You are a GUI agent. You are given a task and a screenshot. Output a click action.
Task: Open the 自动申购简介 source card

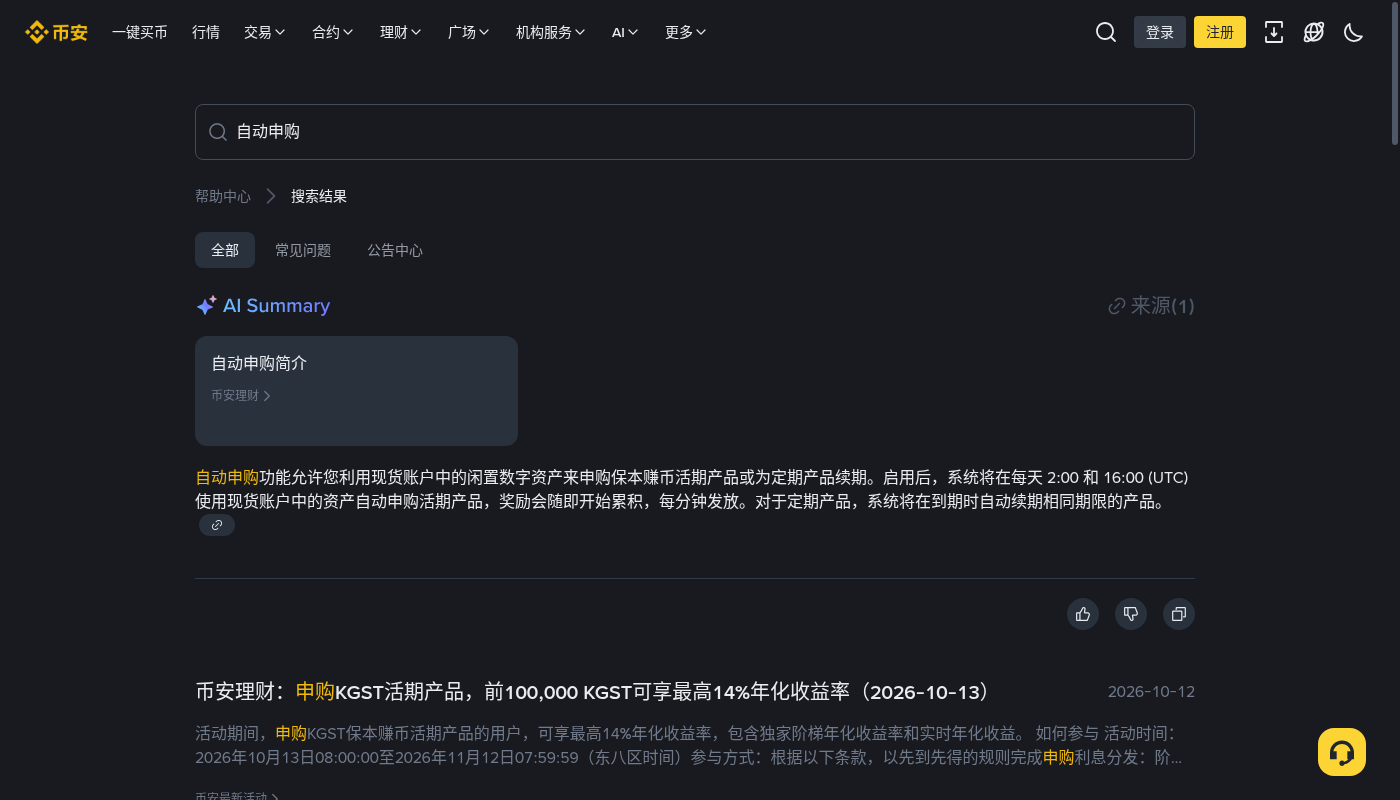tap(356, 391)
